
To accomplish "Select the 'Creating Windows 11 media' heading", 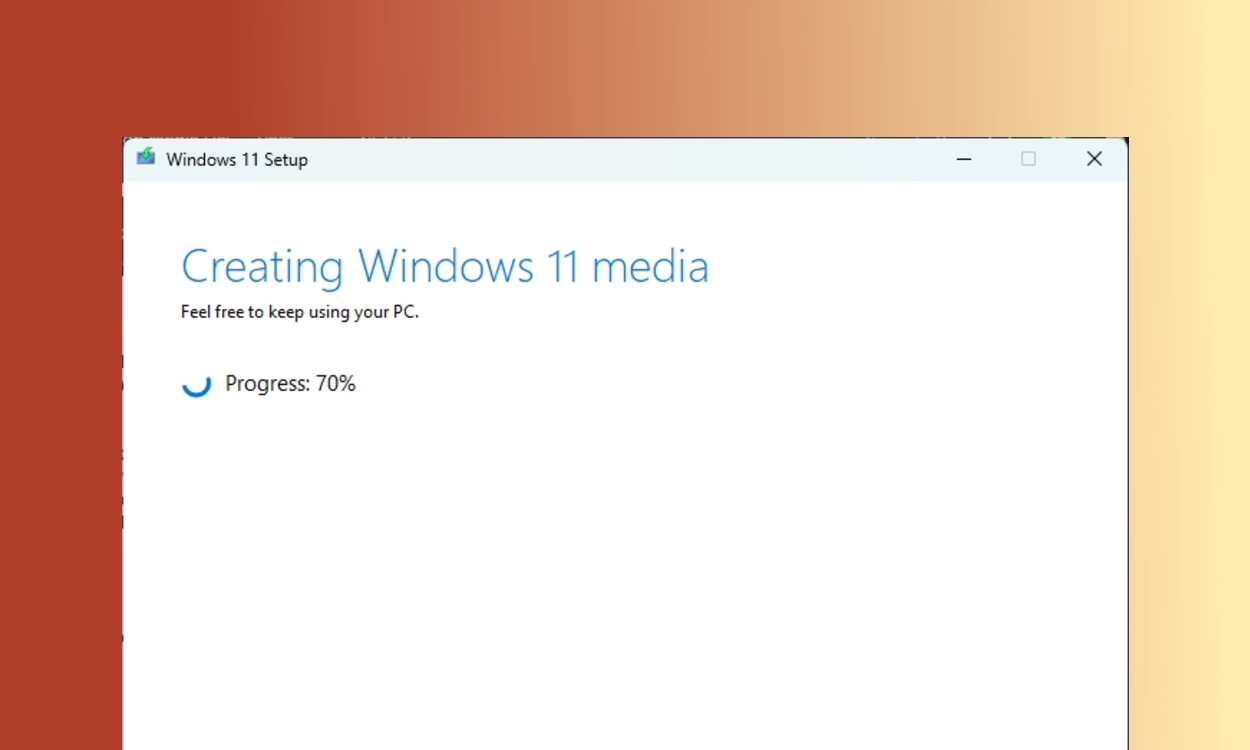I will (444, 266).
